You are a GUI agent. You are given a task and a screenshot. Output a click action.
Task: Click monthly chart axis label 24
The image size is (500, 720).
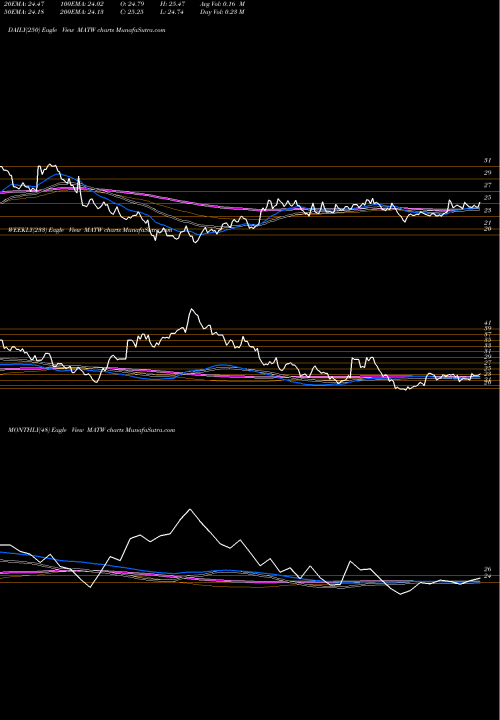point(487,576)
